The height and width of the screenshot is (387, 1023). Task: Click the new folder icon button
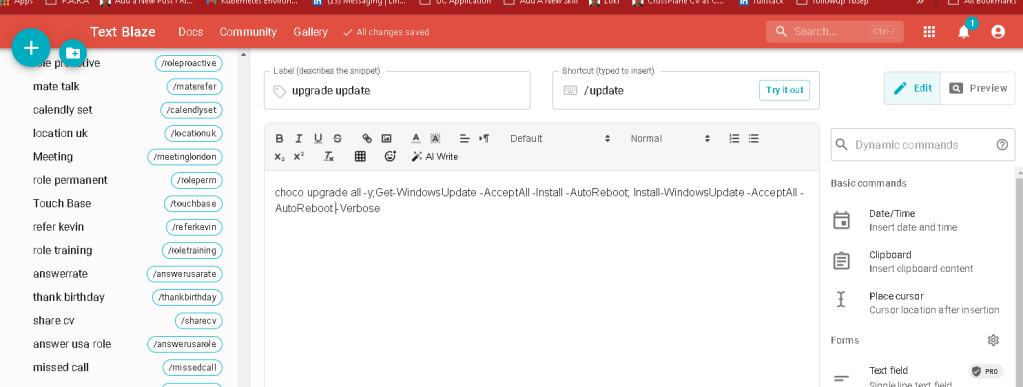coord(73,53)
